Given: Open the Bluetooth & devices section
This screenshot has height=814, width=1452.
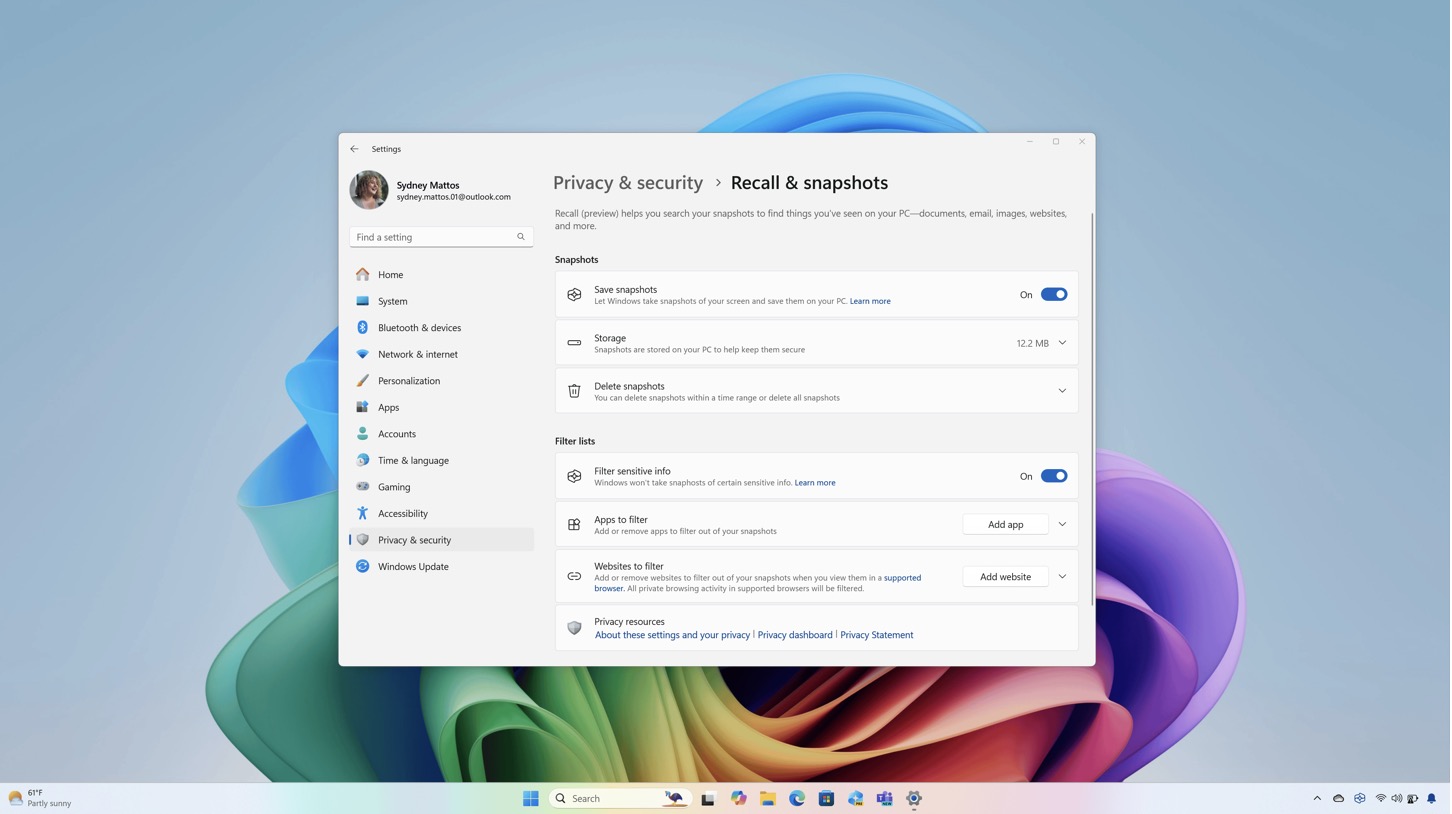Looking at the screenshot, I should click(x=419, y=328).
